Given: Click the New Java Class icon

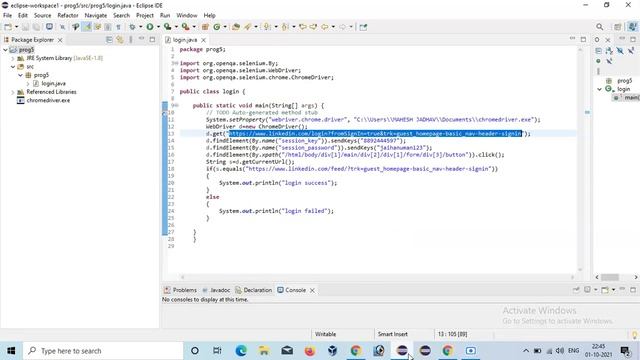Looking at the screenshot, I should [217, 27].
